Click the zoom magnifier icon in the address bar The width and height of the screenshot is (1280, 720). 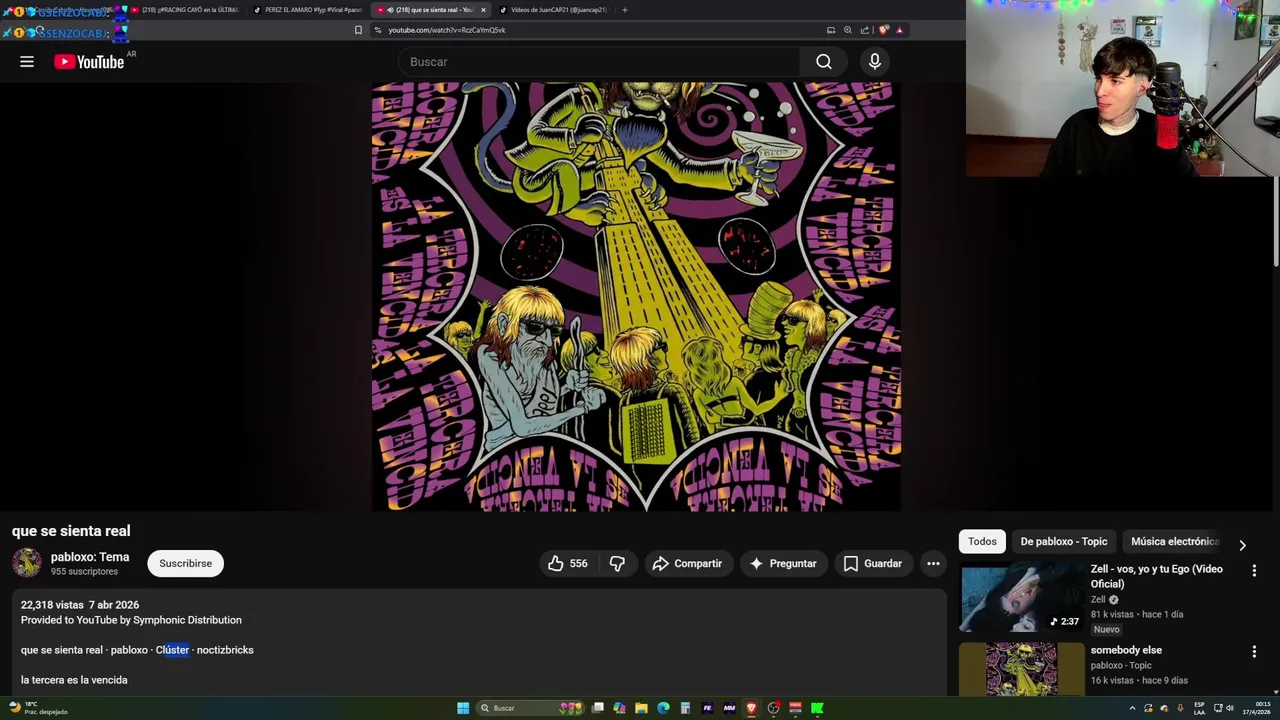(848, 30)
